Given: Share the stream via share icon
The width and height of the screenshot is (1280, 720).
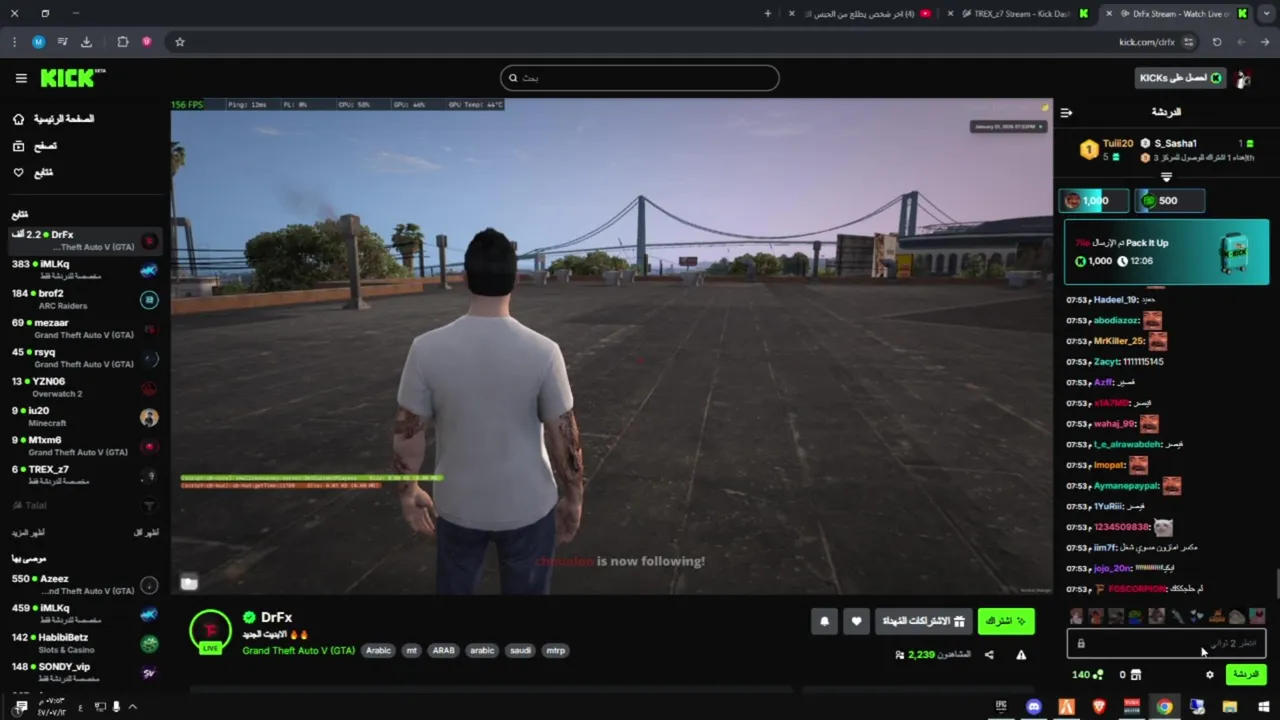Looking at the screenshot, I should (989, 655).
